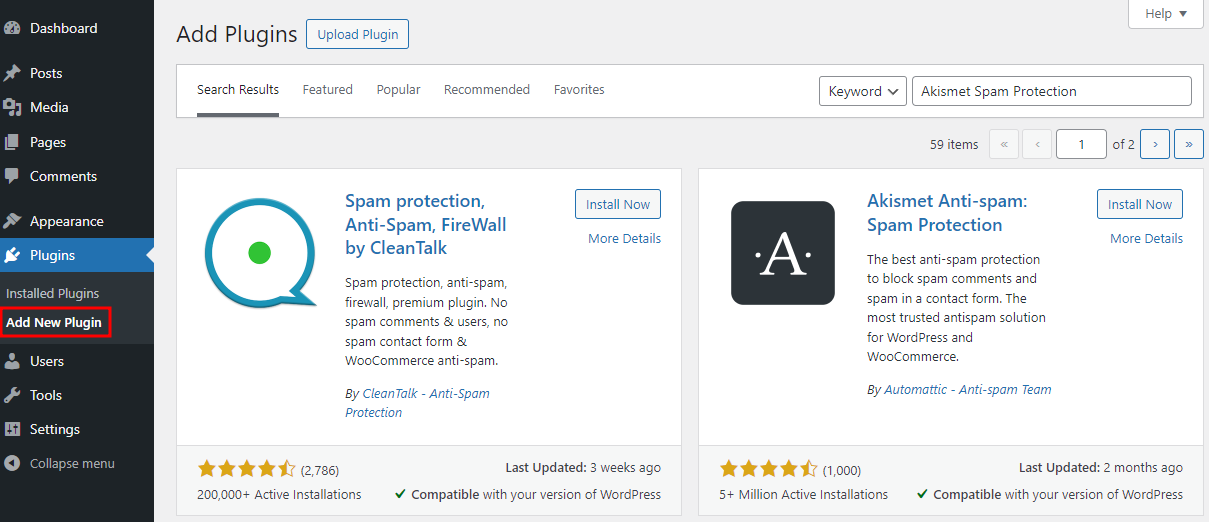
Task: Click the Pages icon in sidebar
Action: (x=12, y=142)
